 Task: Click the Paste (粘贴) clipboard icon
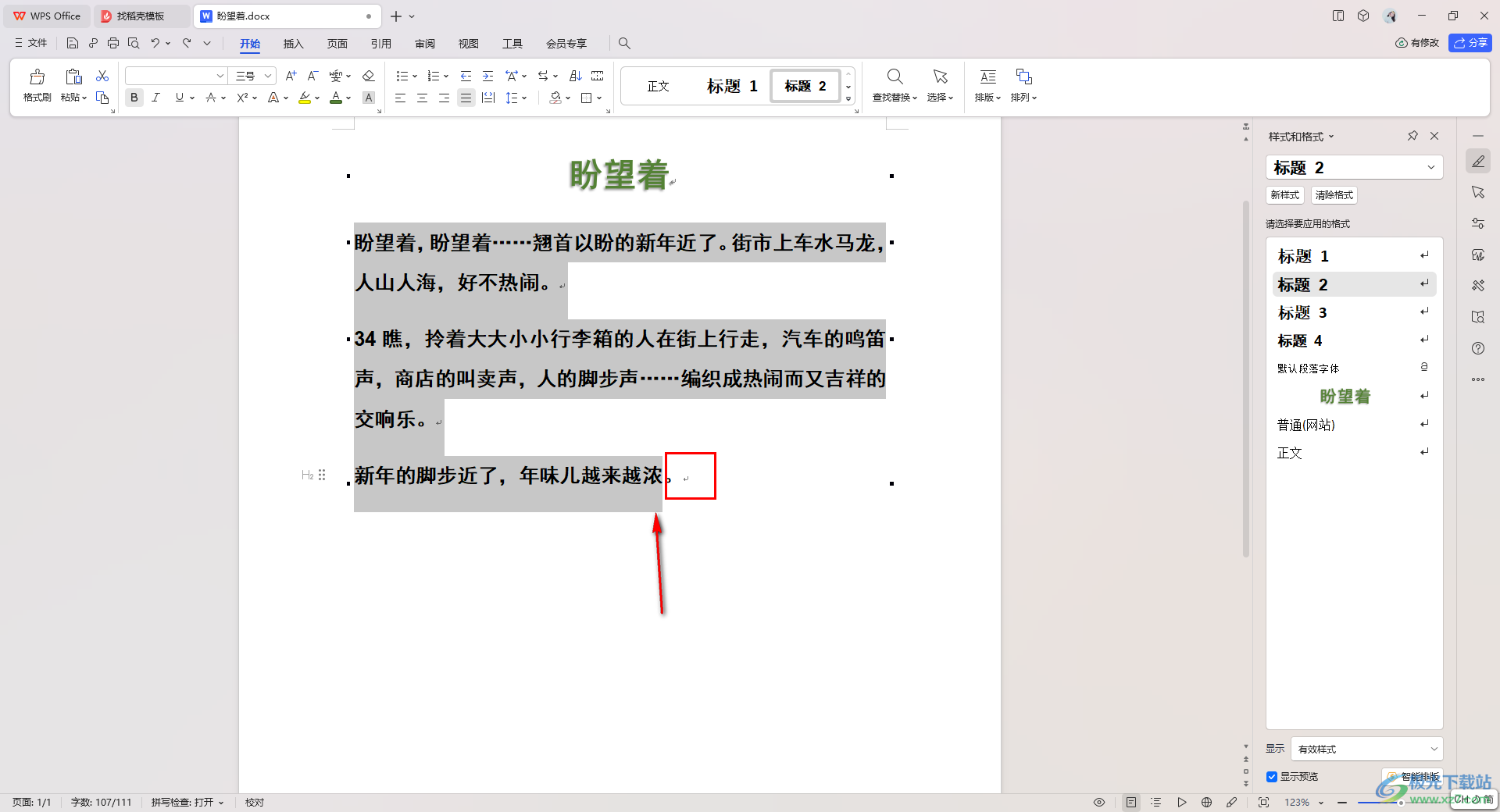[x=73, y=77]
